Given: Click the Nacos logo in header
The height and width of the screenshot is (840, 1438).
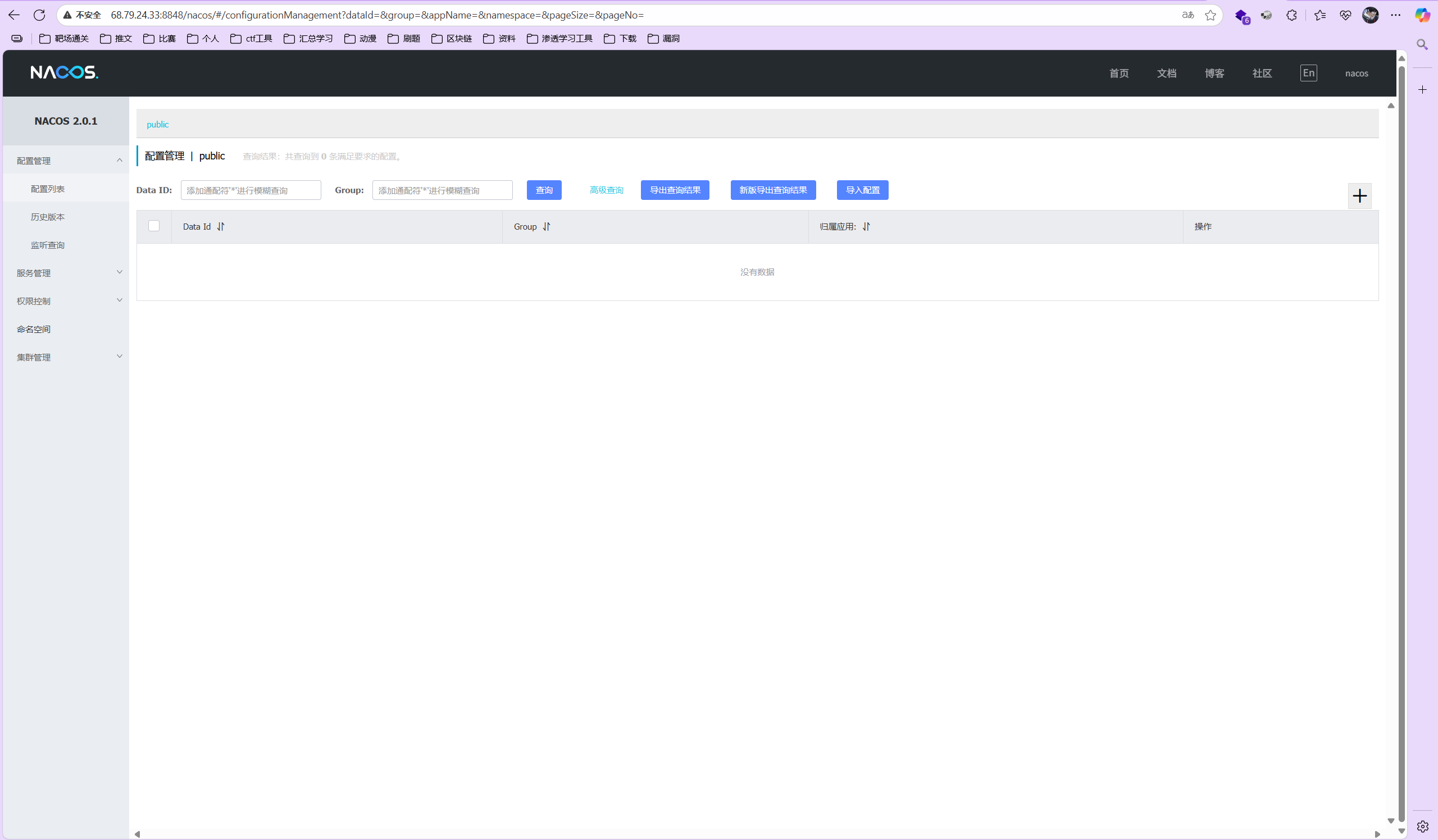Looking at the screenshot, I should [64, 72].
